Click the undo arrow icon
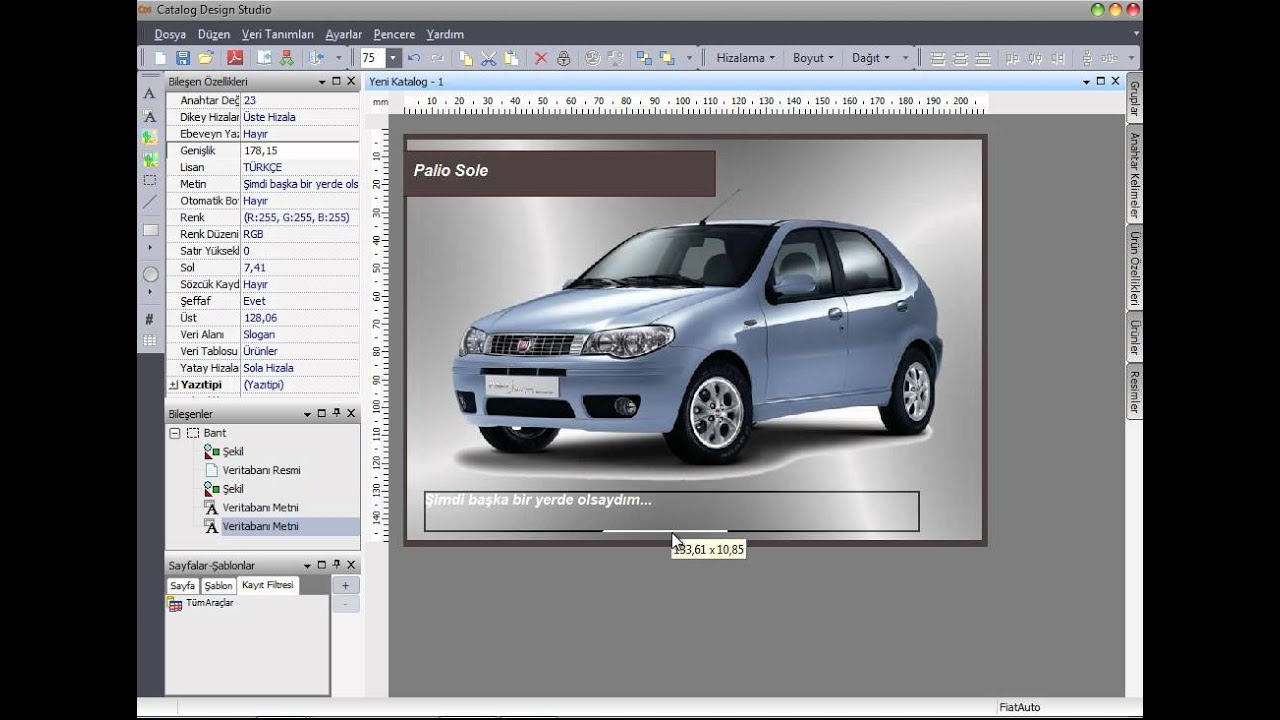 point(414,58)
